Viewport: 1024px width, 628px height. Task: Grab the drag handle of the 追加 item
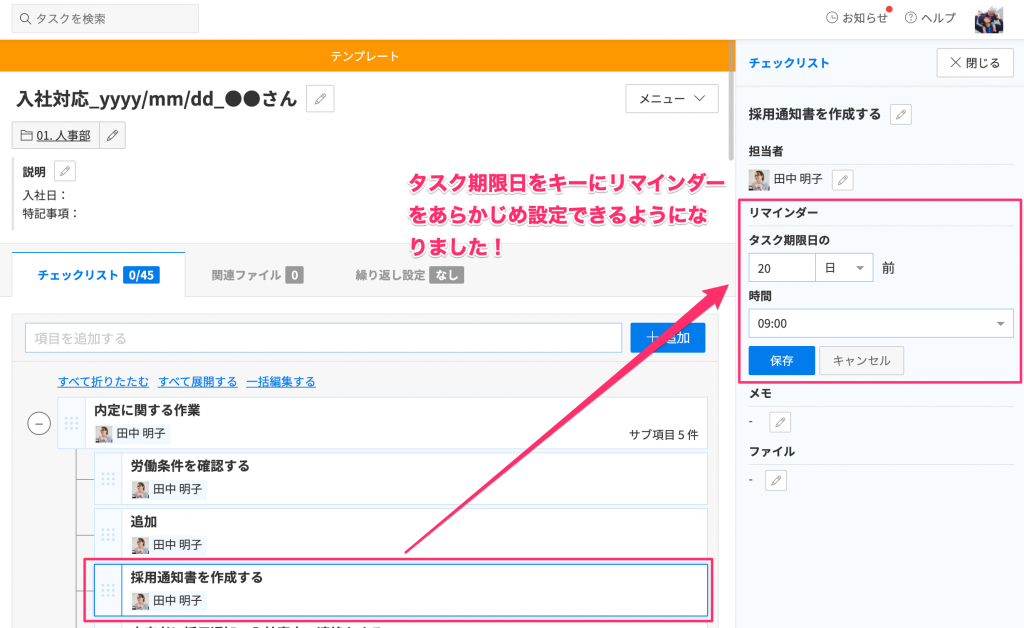point(108,534)
